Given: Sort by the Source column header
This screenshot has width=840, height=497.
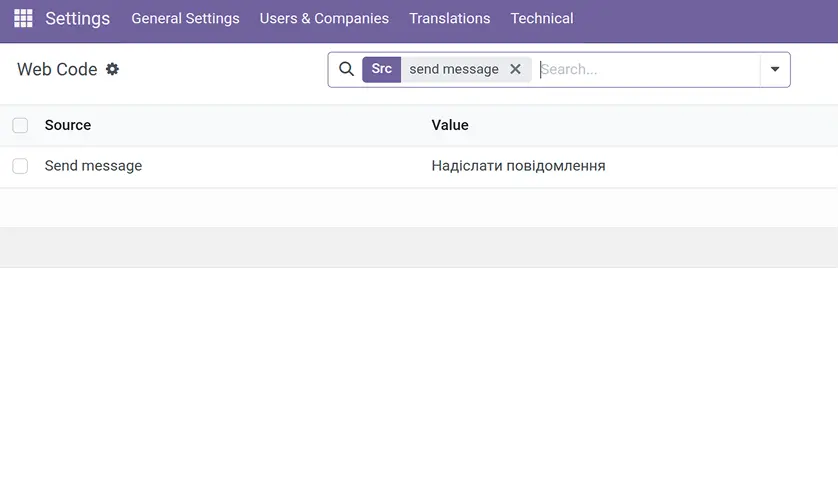Looking at the screenshot, I should 68,125.
